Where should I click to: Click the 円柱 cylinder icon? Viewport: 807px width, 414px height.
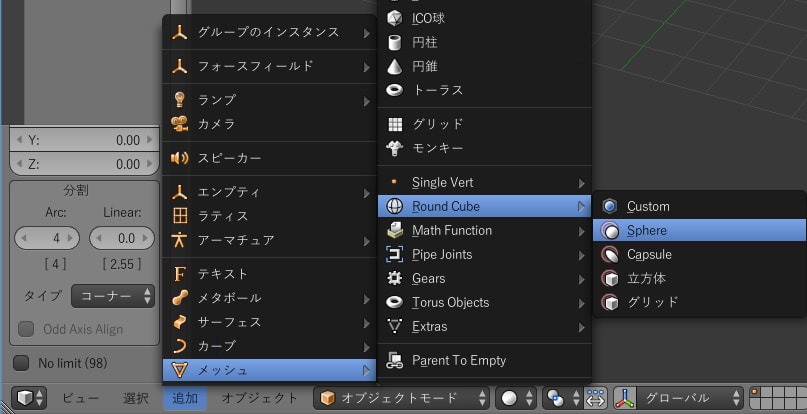(394, 42)
